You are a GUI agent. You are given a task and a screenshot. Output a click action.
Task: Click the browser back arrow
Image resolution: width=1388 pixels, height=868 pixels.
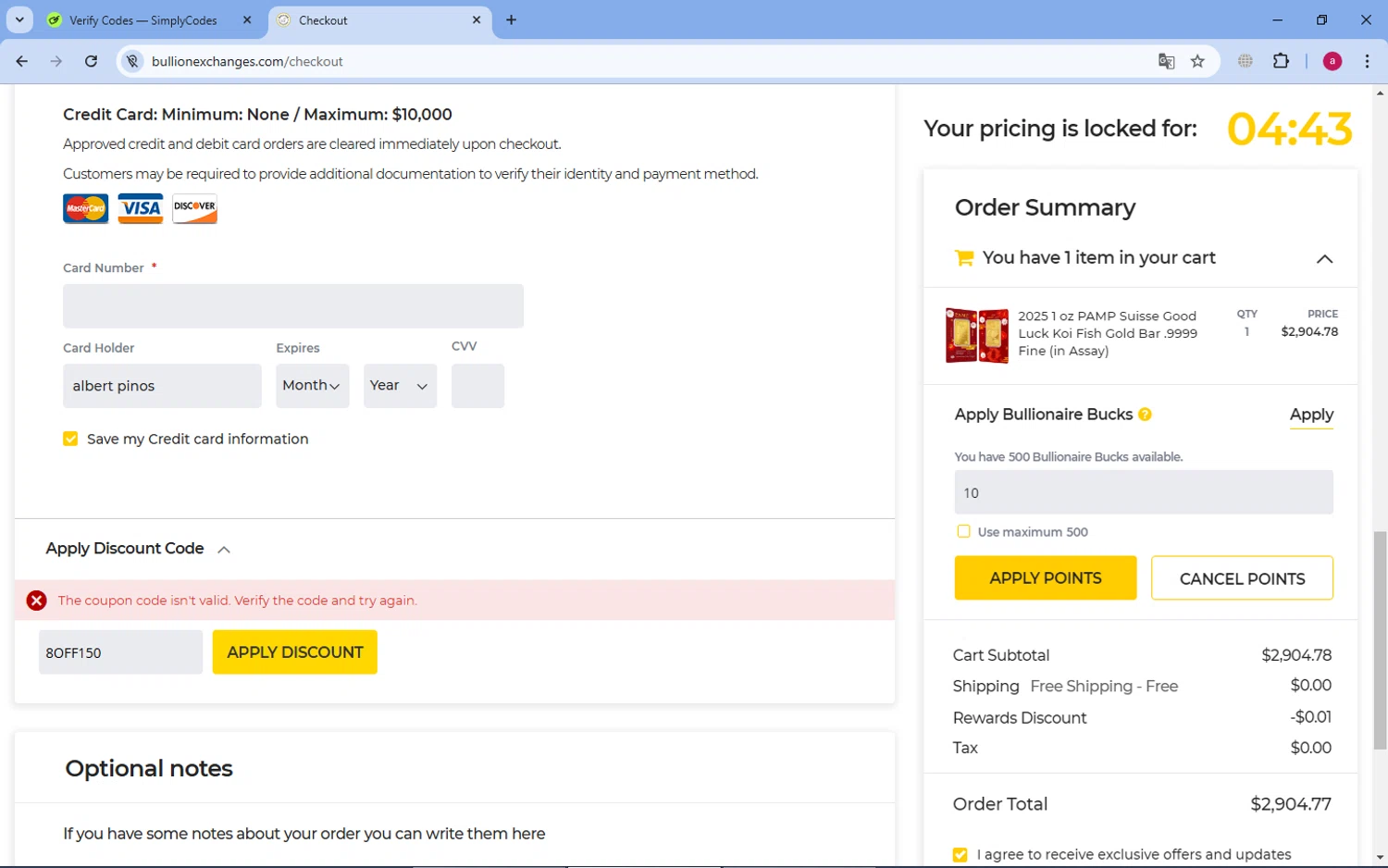22,61
